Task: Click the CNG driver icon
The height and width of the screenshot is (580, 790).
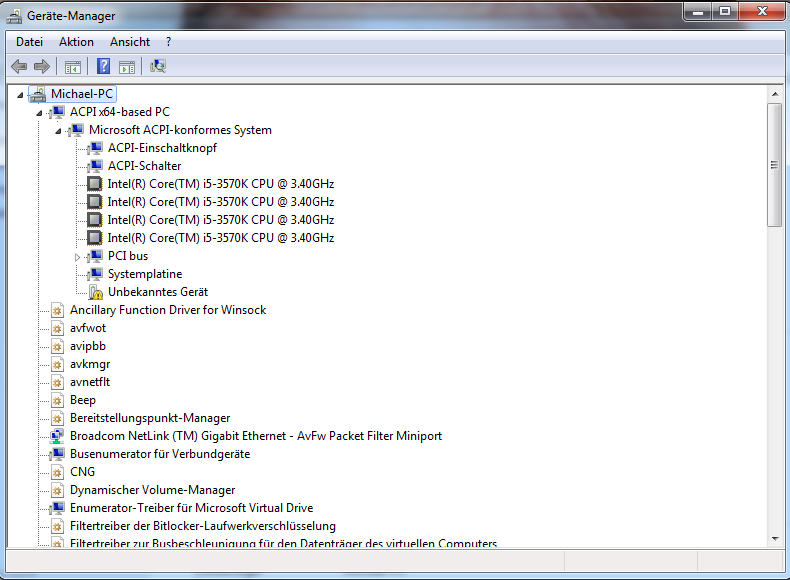Action: [x=57, y=472]
